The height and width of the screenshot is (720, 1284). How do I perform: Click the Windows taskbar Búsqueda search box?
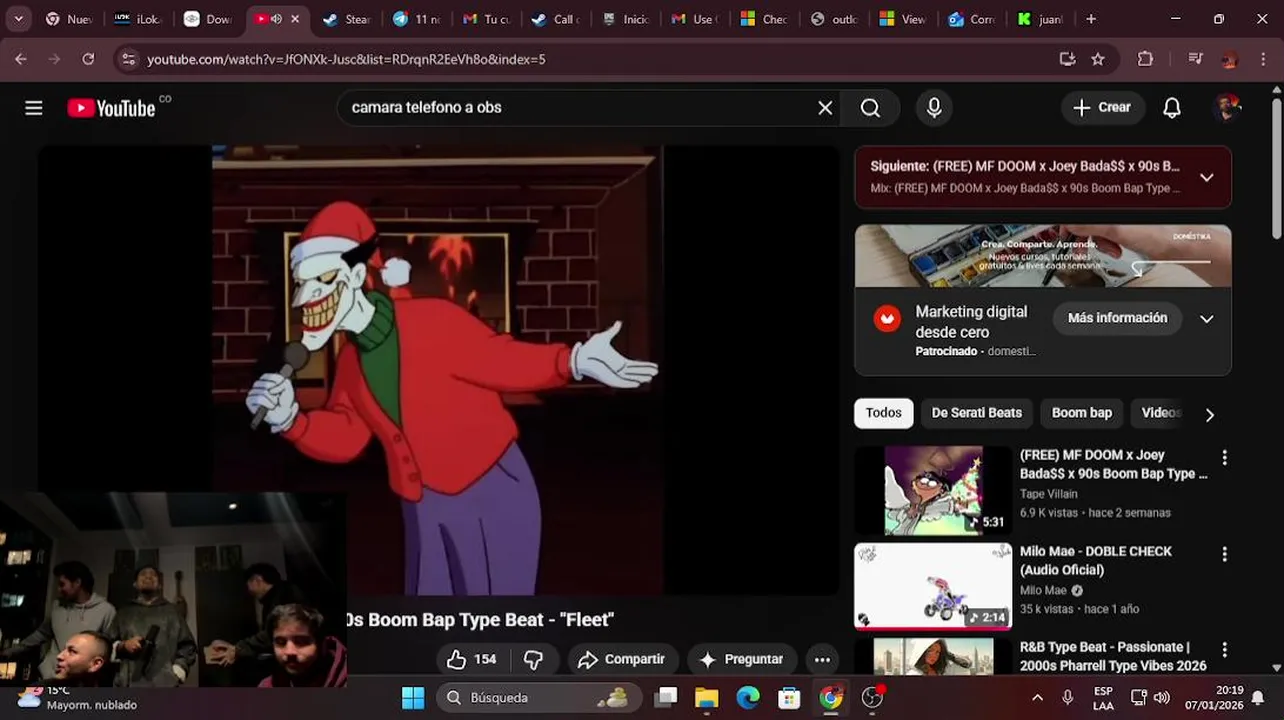coord(540,697)
